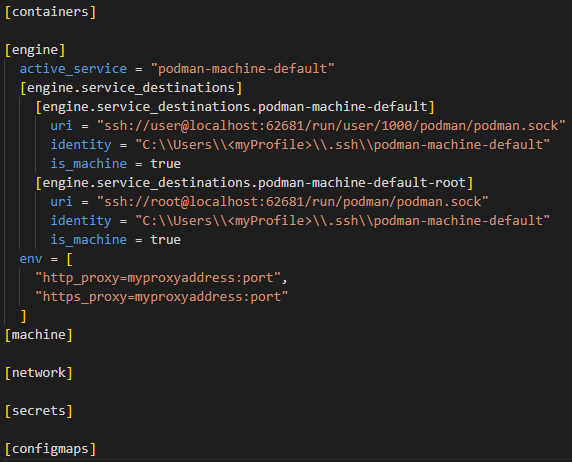
Task: Click the [configmaps] section header
Action: 50,448
